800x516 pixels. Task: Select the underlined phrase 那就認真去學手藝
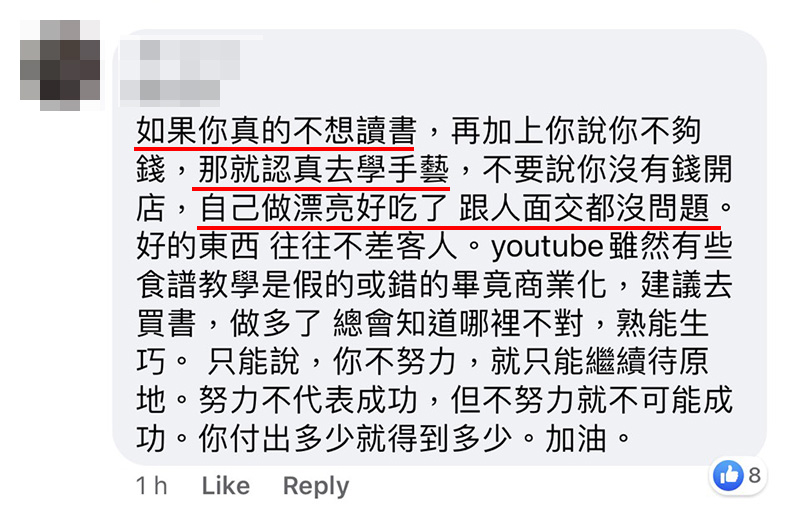[323, 169]
